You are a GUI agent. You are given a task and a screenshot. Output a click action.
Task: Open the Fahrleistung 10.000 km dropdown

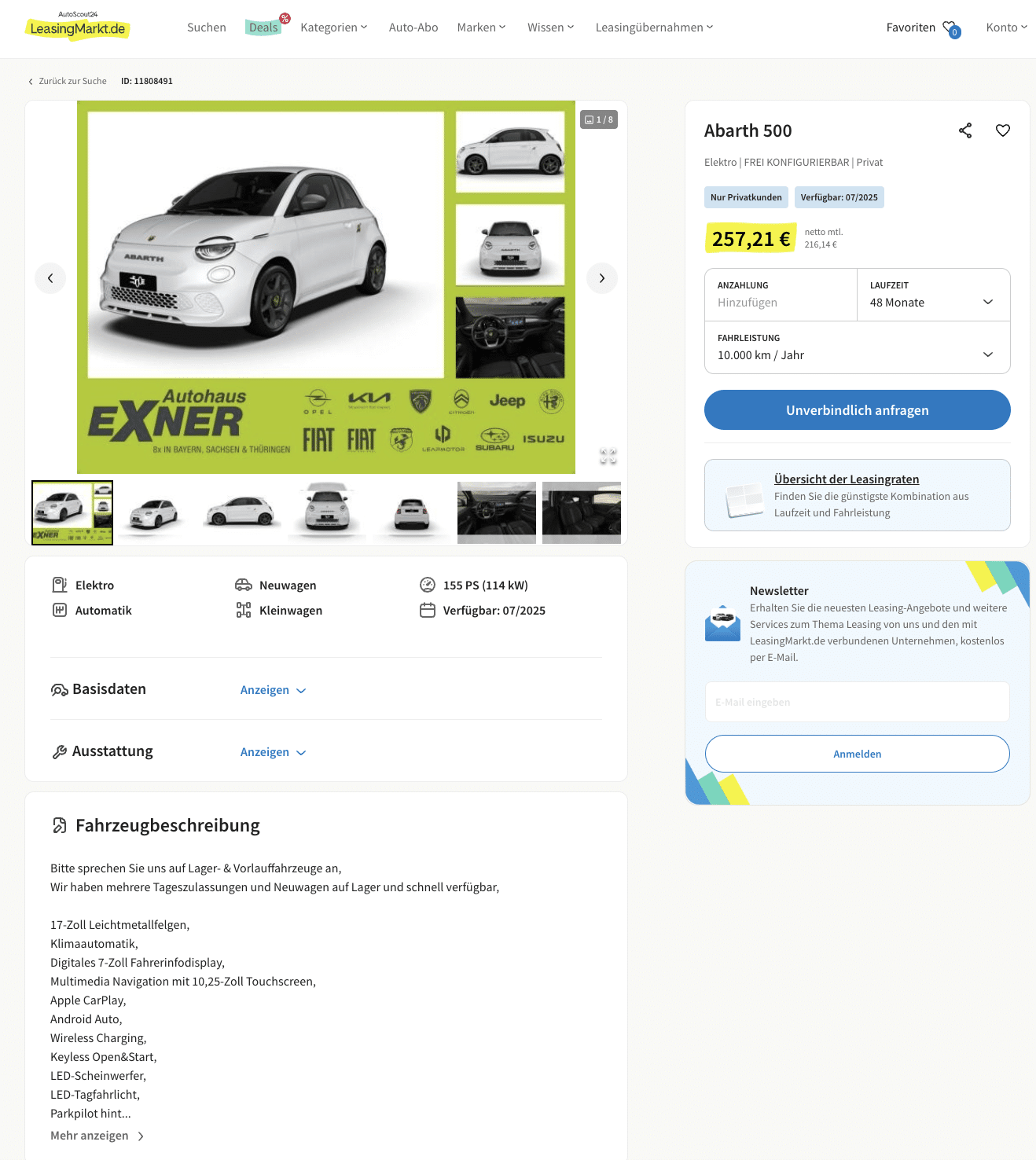tap(858, 347)
